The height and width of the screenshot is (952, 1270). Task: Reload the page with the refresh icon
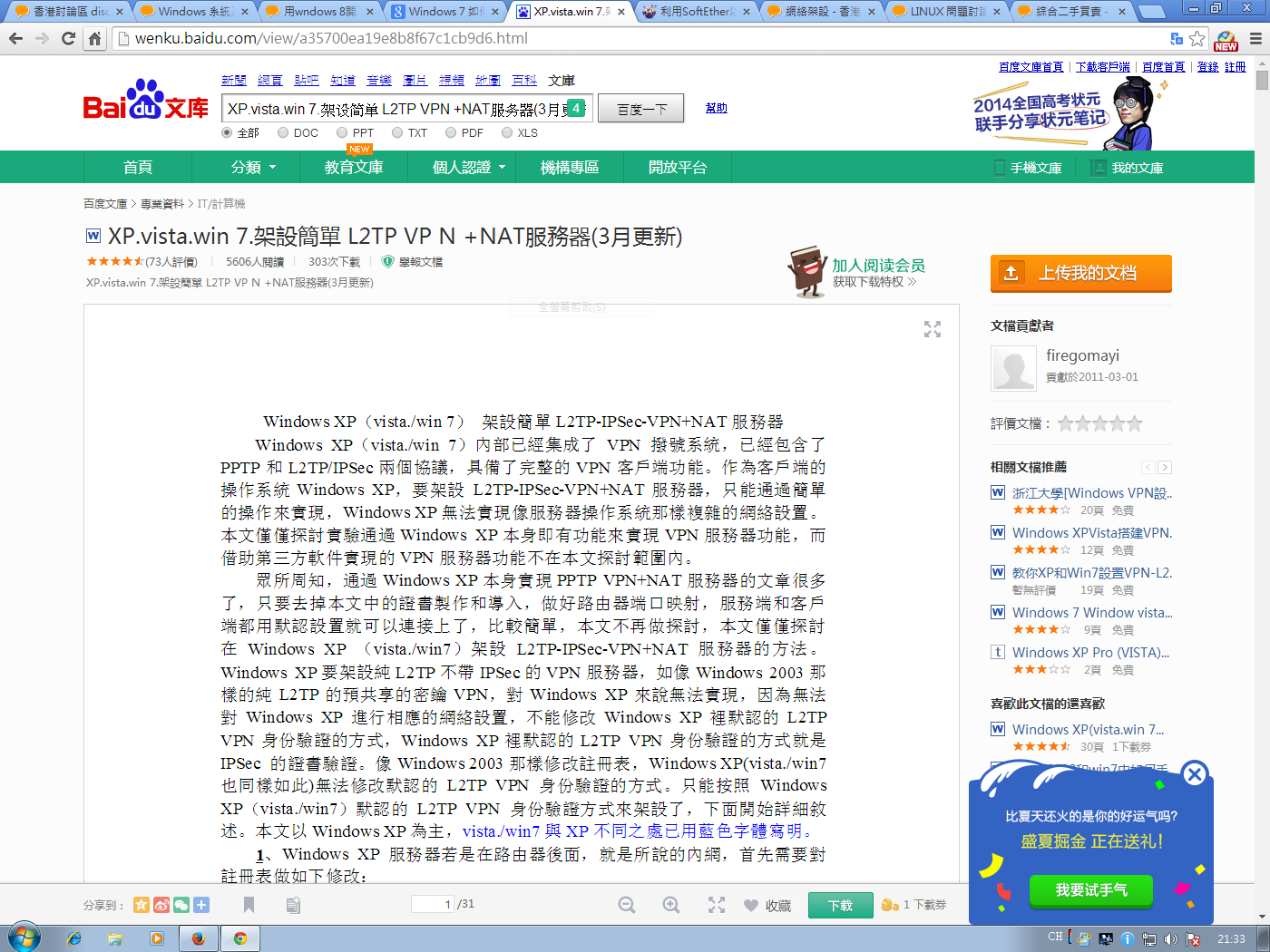[x=68, y=39]
